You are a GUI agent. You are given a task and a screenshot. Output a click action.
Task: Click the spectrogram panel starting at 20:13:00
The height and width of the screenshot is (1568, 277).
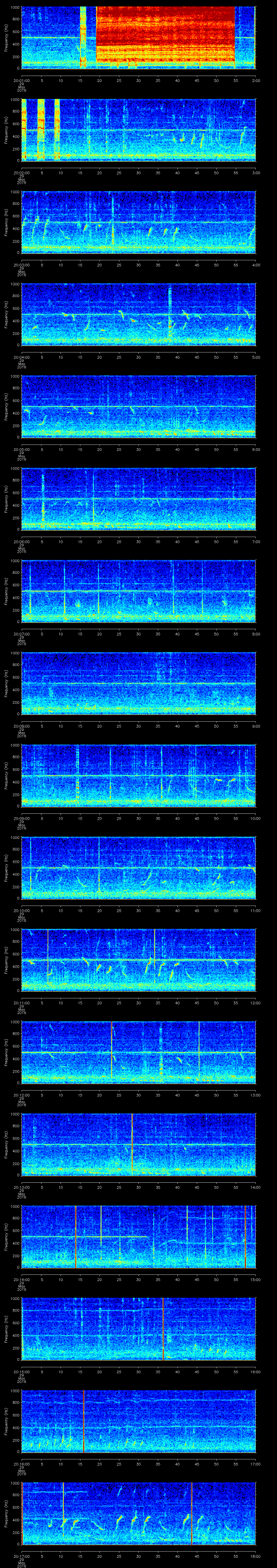(x=138, y=1145)
